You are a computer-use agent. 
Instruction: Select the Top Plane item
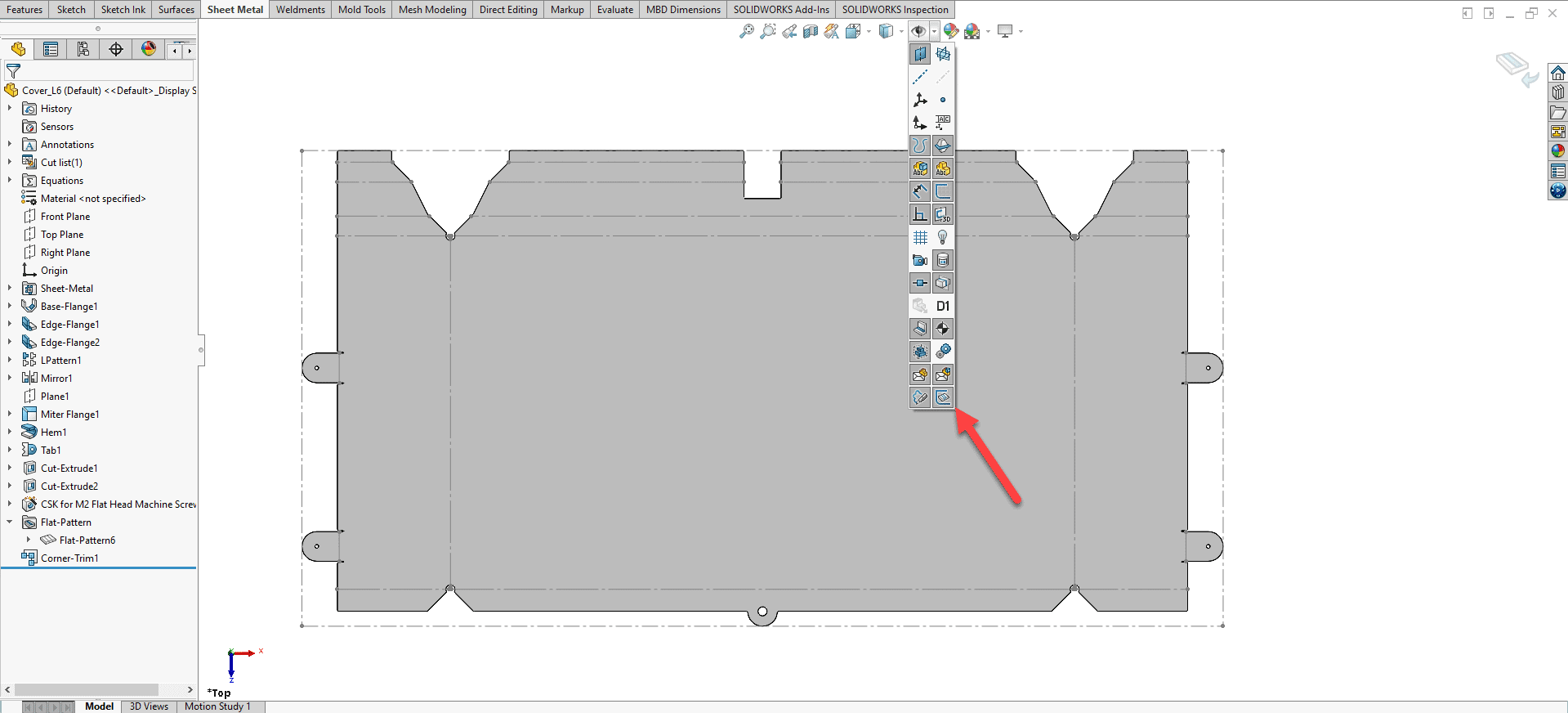pyautogui.click(x=61, y=234)
